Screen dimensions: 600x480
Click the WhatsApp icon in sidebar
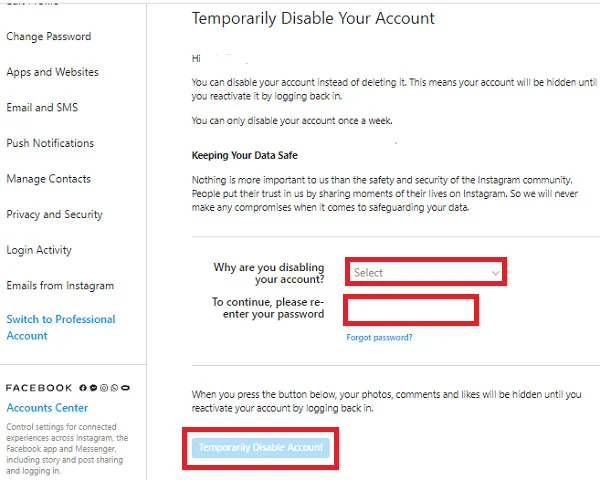pos(114,388)
